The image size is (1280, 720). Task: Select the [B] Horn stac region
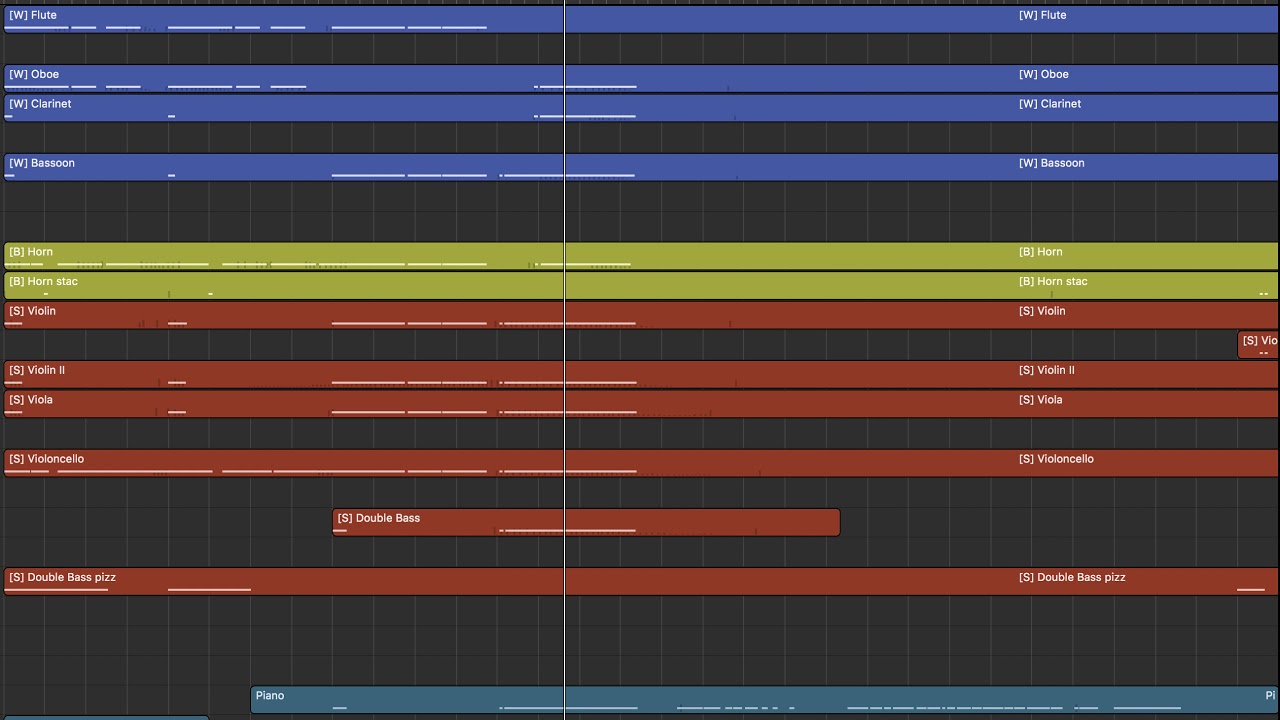pos(641,286)
